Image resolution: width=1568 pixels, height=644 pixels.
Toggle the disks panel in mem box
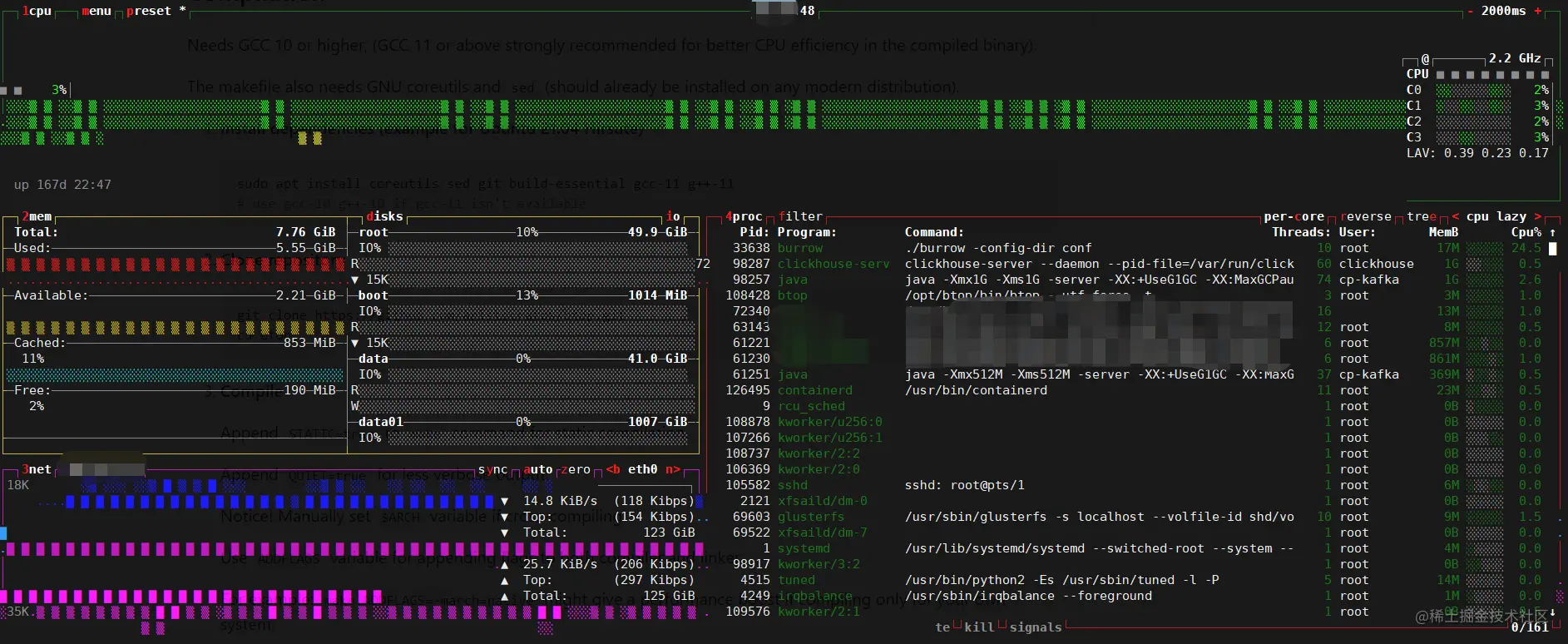click(385, 216)
